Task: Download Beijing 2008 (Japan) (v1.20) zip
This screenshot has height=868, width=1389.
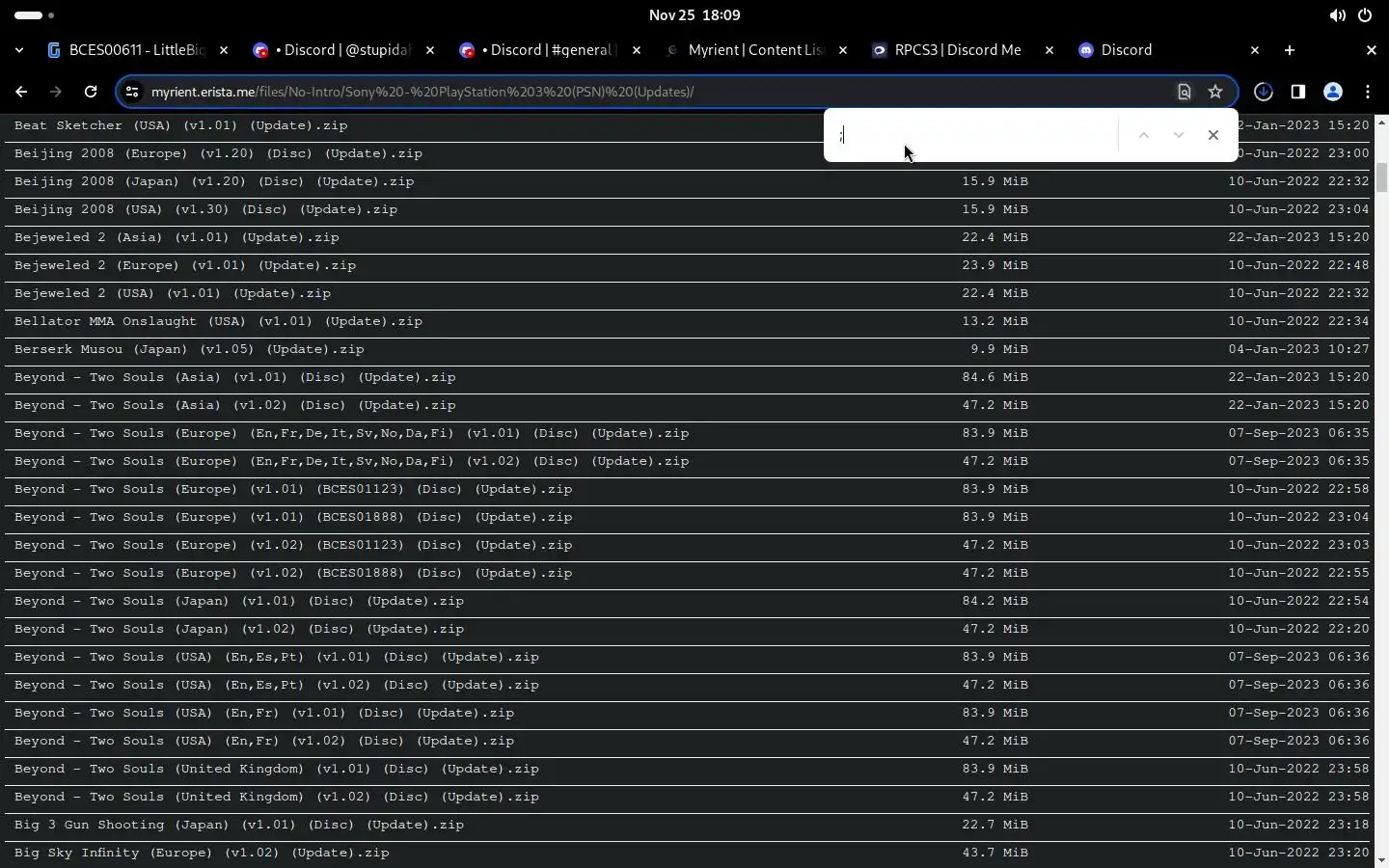Action: pyautogui.click(x=214, y=181)
